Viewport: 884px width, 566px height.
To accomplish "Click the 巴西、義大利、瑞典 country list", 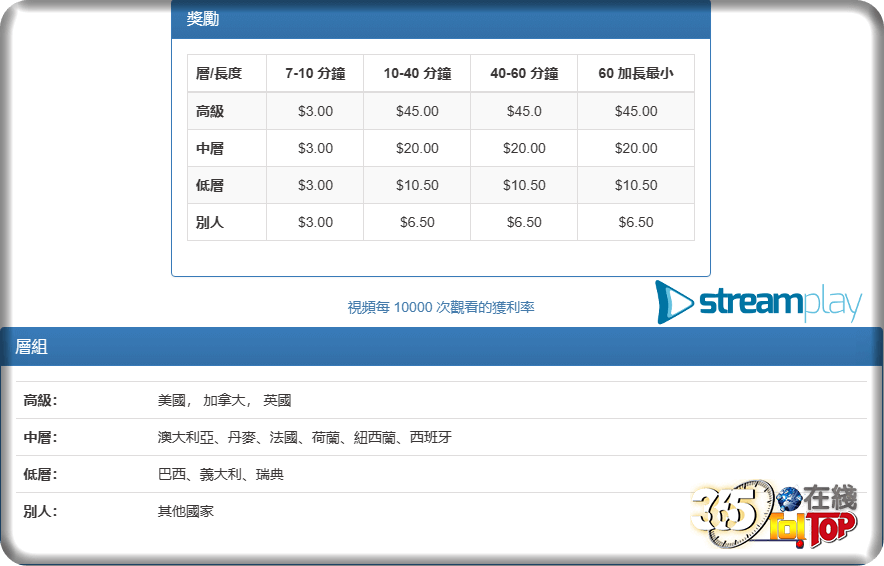I will (220, 475).
